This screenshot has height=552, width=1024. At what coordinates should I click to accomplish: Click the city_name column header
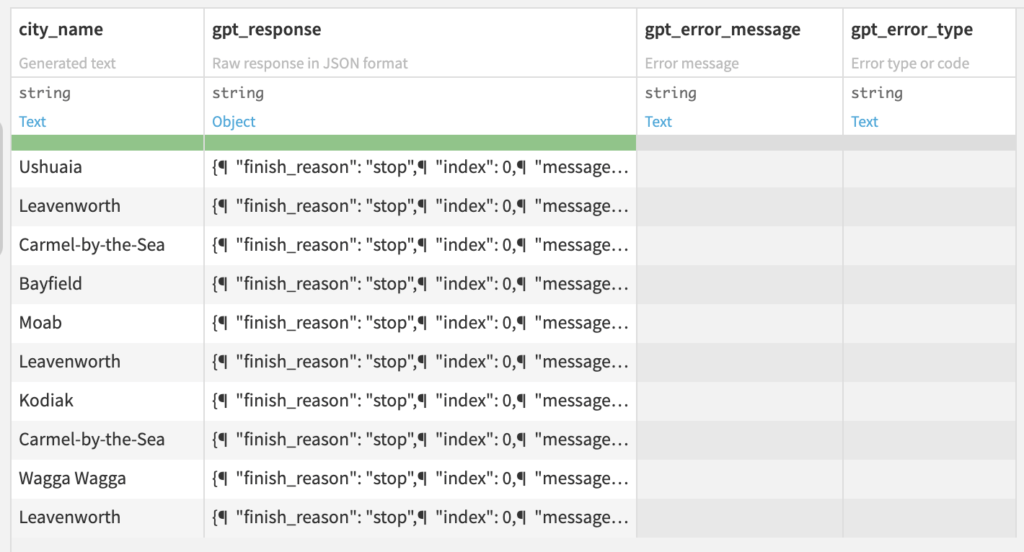[x=61, y=30]
